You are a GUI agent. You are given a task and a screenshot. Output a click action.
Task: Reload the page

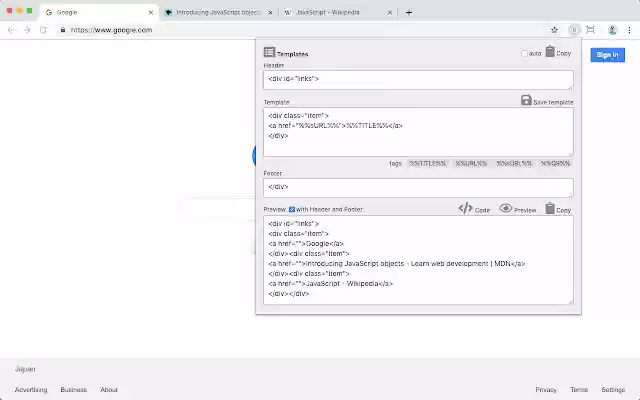[x=43, y=30]
